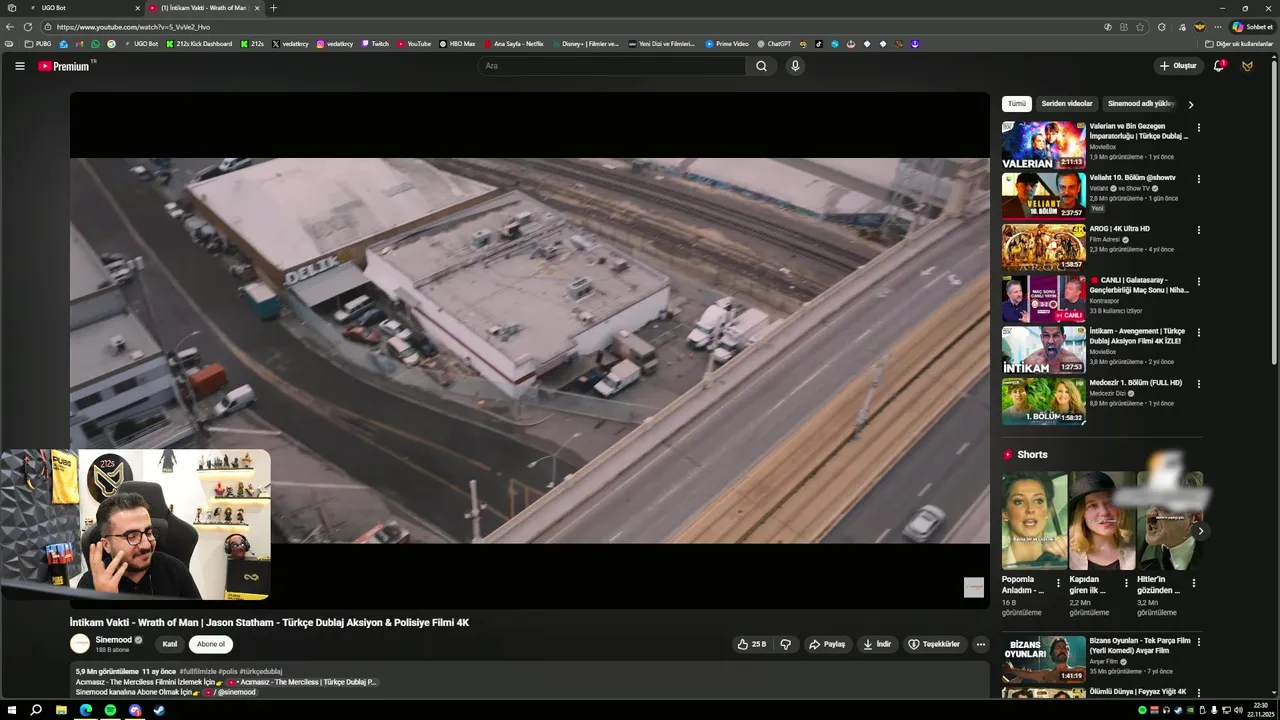The height and width of the screenshot is (720, 1280).
Task: Open more actions ellipsis under video
Action: tap(981, 644)
